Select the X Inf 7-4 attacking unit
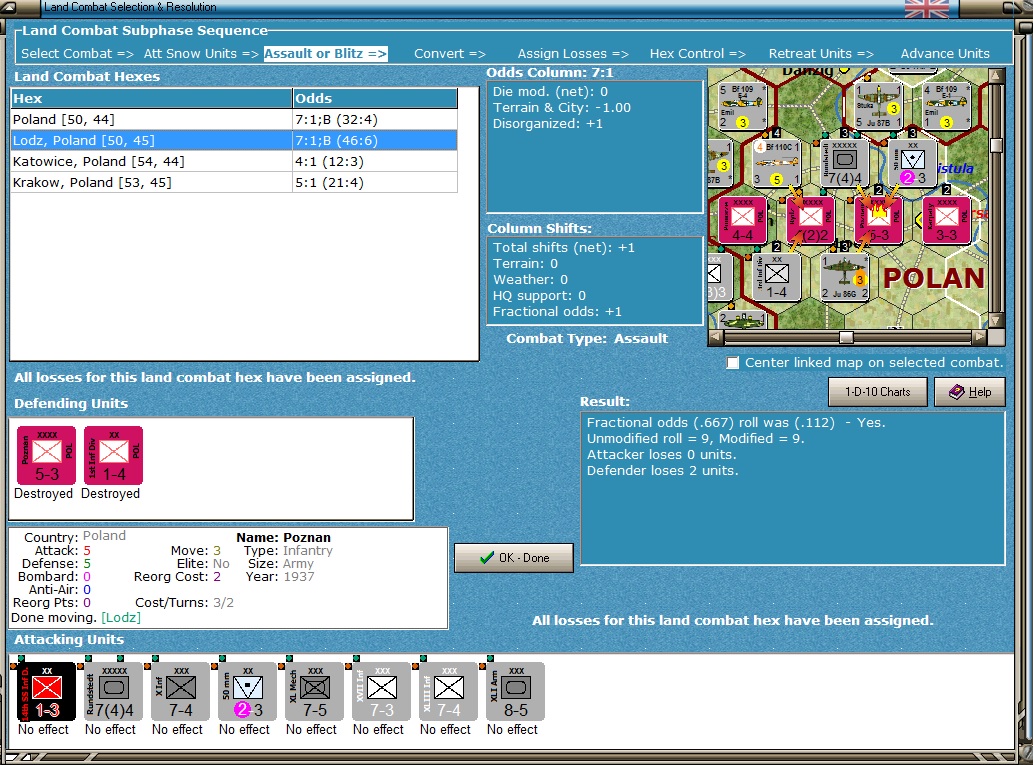 pos(181,692)
